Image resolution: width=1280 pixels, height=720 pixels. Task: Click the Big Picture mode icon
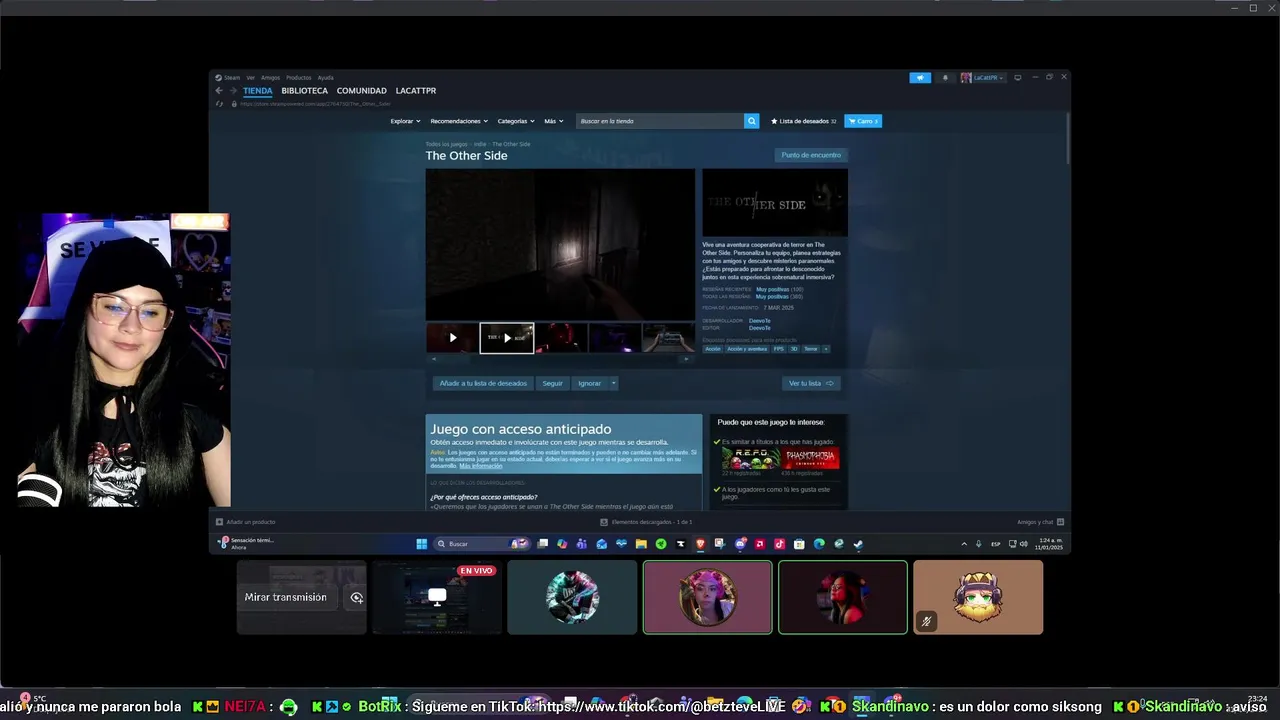[x=1018, y=77]
